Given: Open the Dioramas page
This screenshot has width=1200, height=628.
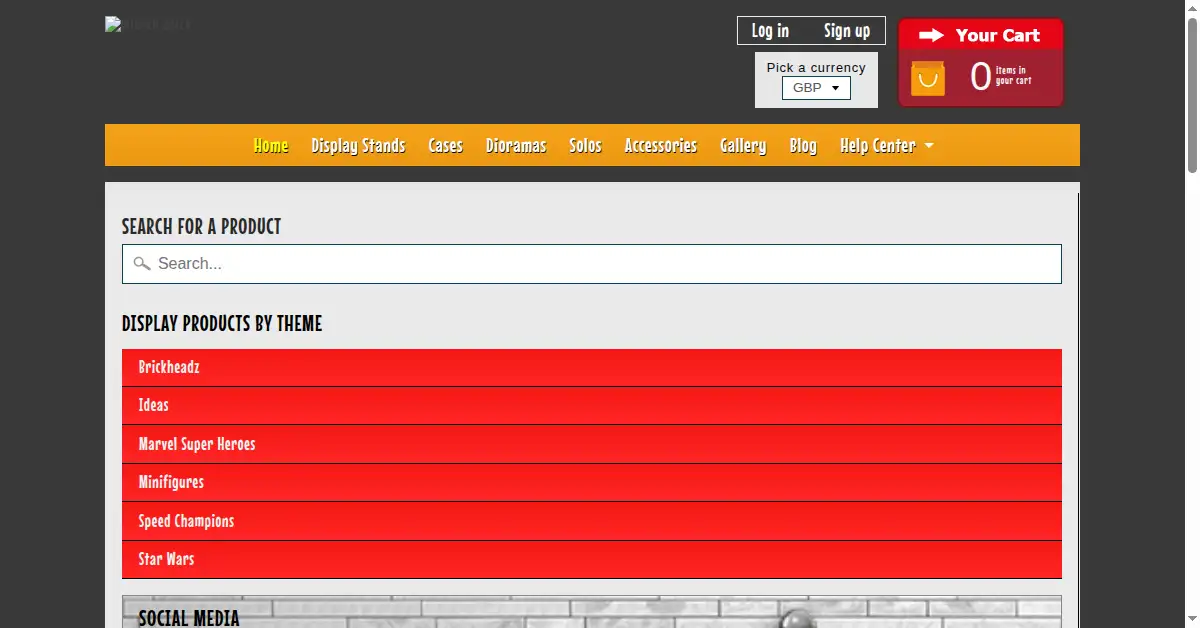Looking at the screenshot, I should pos(516,146).
